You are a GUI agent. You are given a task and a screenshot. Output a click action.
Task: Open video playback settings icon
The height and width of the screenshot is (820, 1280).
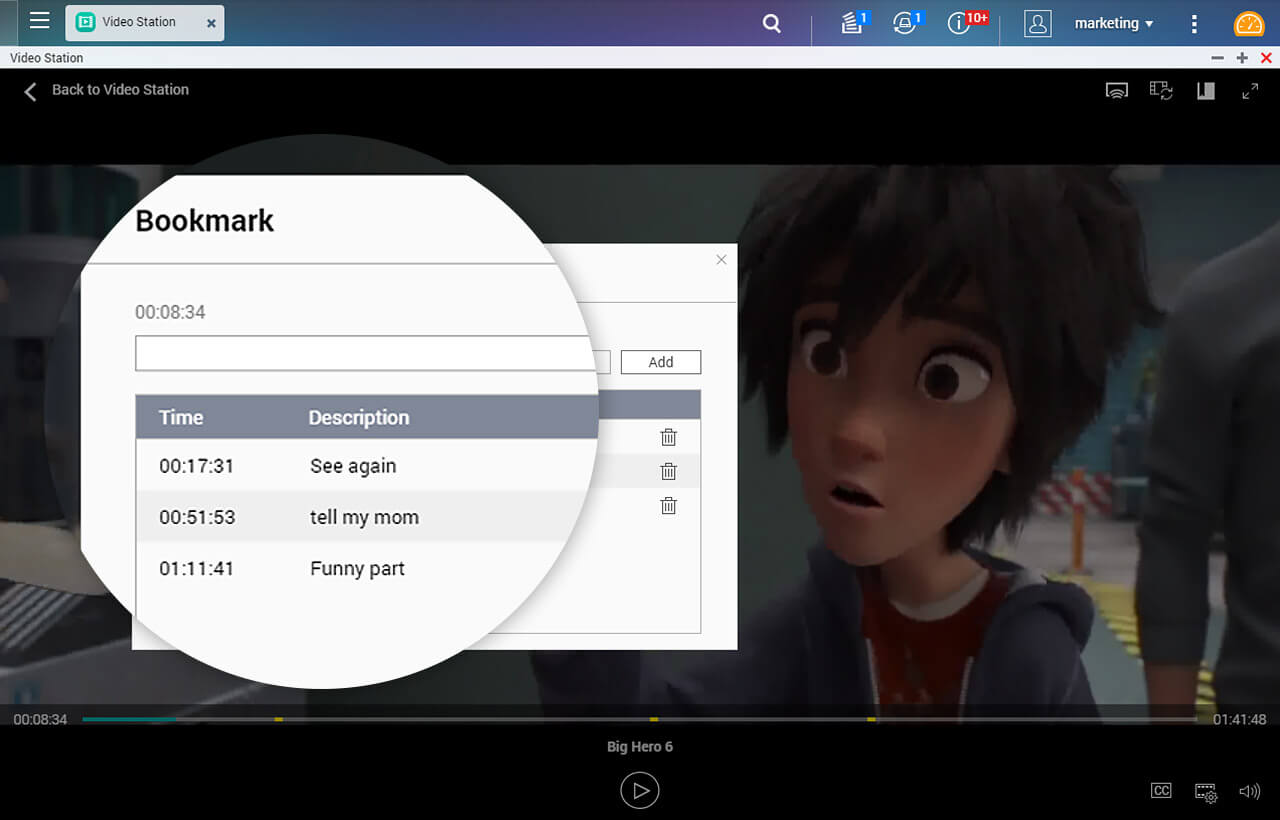coord(1206,792)
